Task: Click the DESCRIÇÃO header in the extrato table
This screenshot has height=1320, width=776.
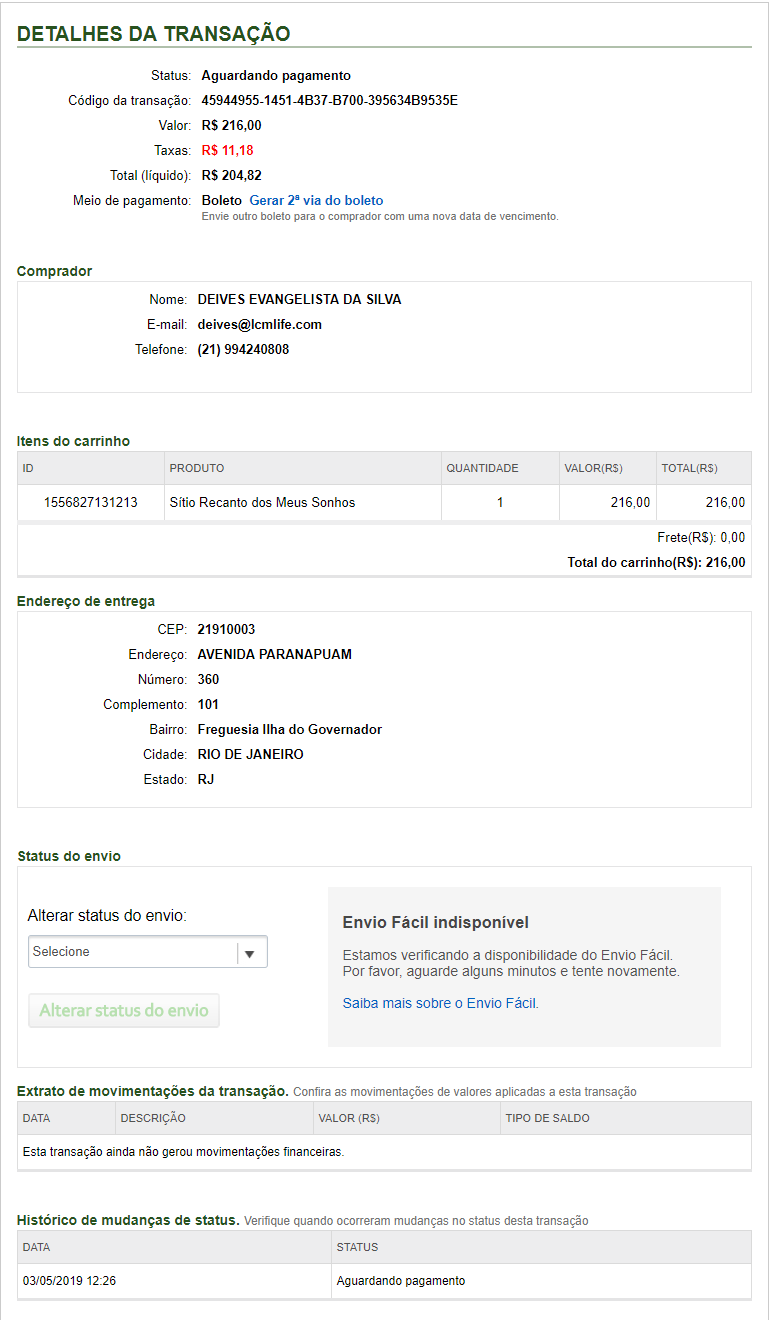Action: [x=153, y=1118]
